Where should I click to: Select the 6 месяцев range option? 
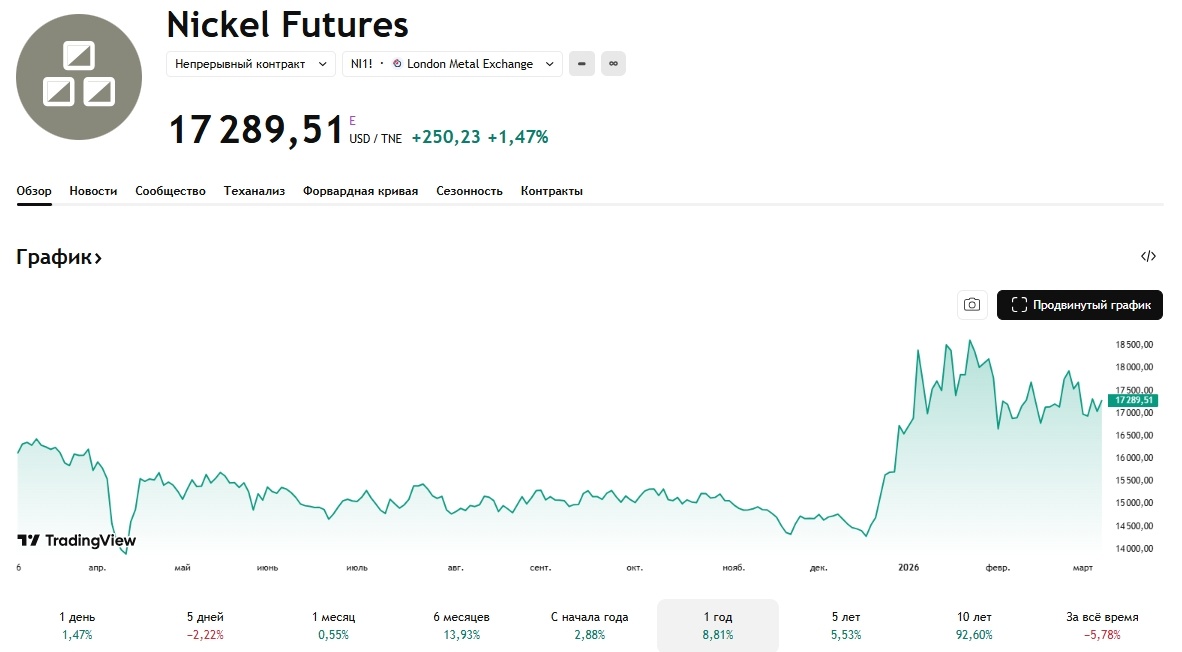pyautogui.click(x=461, y=625)
